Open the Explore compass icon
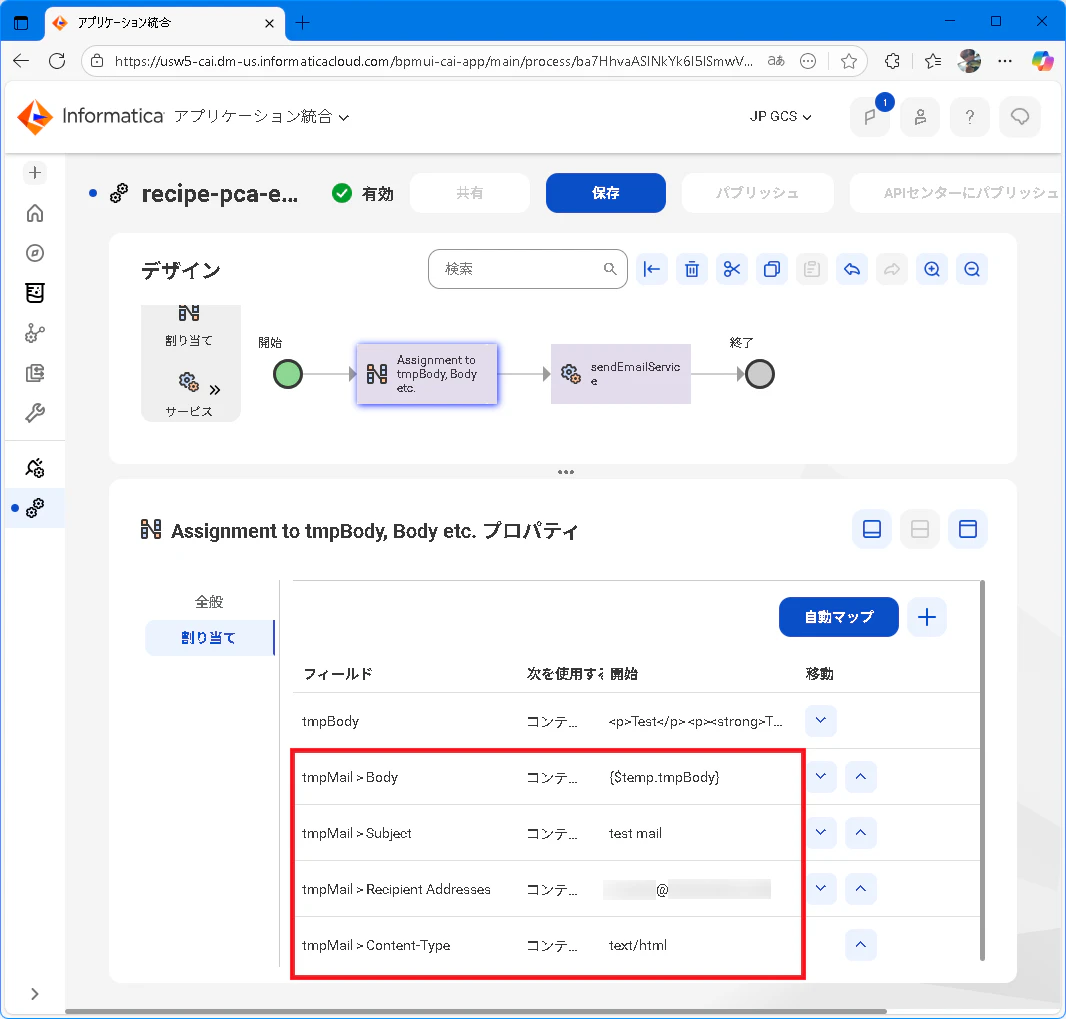Image resolution: width=1066 pixels, height=1019 pixels. coord(35,253)
